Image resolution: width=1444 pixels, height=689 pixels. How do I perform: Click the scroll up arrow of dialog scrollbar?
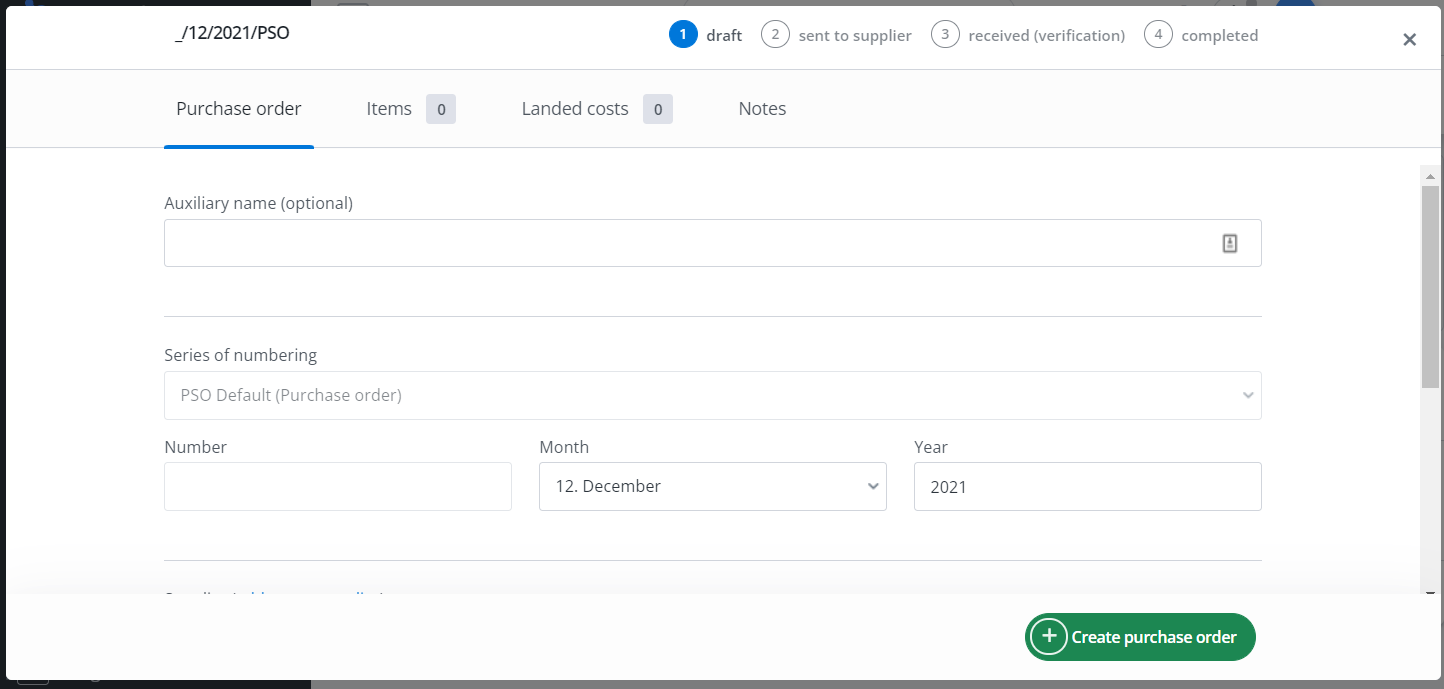[1430, 175]
